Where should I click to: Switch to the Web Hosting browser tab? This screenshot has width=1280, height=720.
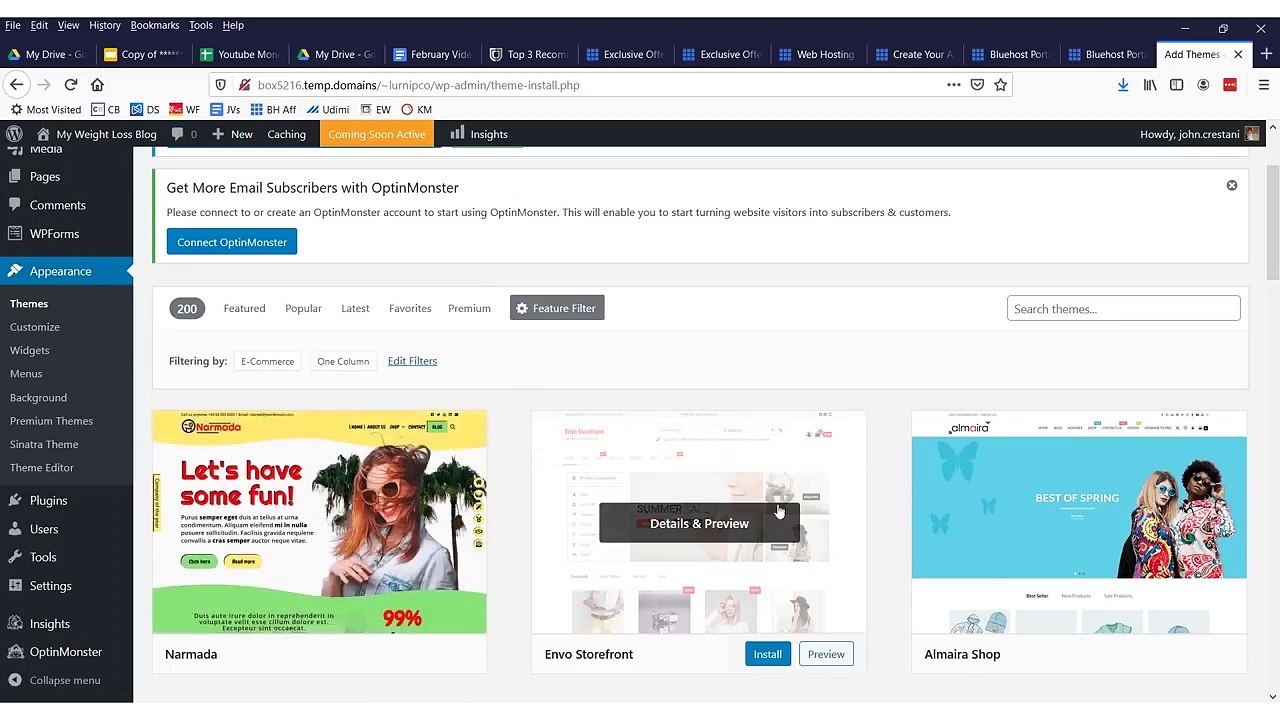click(816, 54)
